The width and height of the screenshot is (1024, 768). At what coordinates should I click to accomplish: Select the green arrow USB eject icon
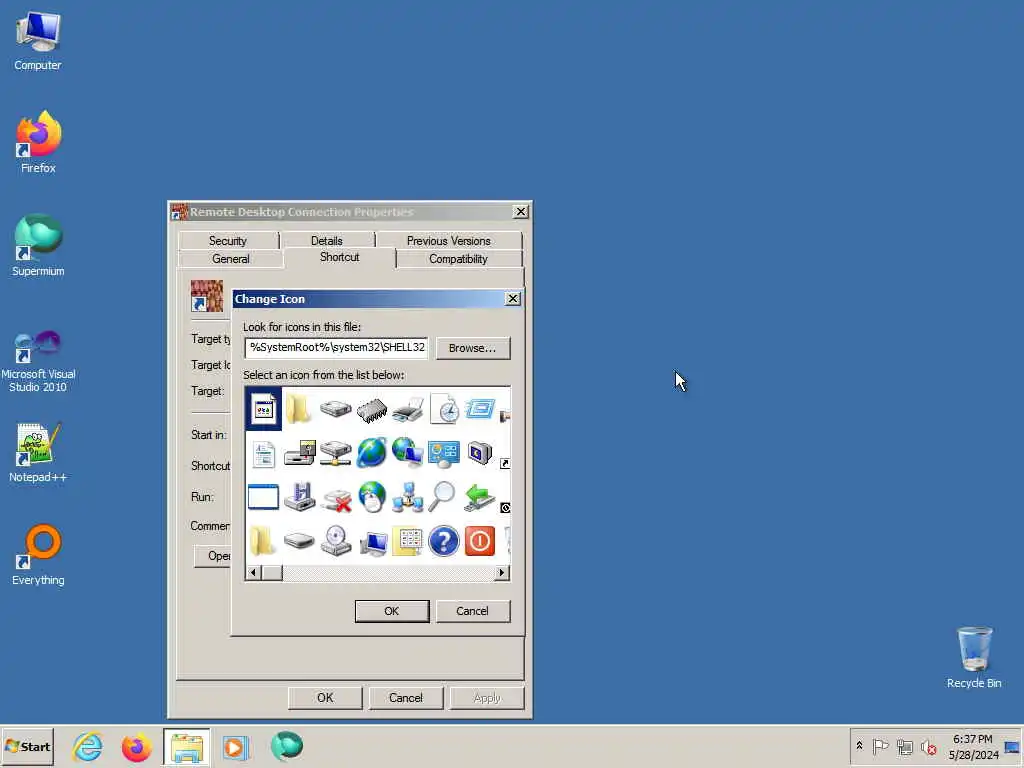tap(480, 497)
